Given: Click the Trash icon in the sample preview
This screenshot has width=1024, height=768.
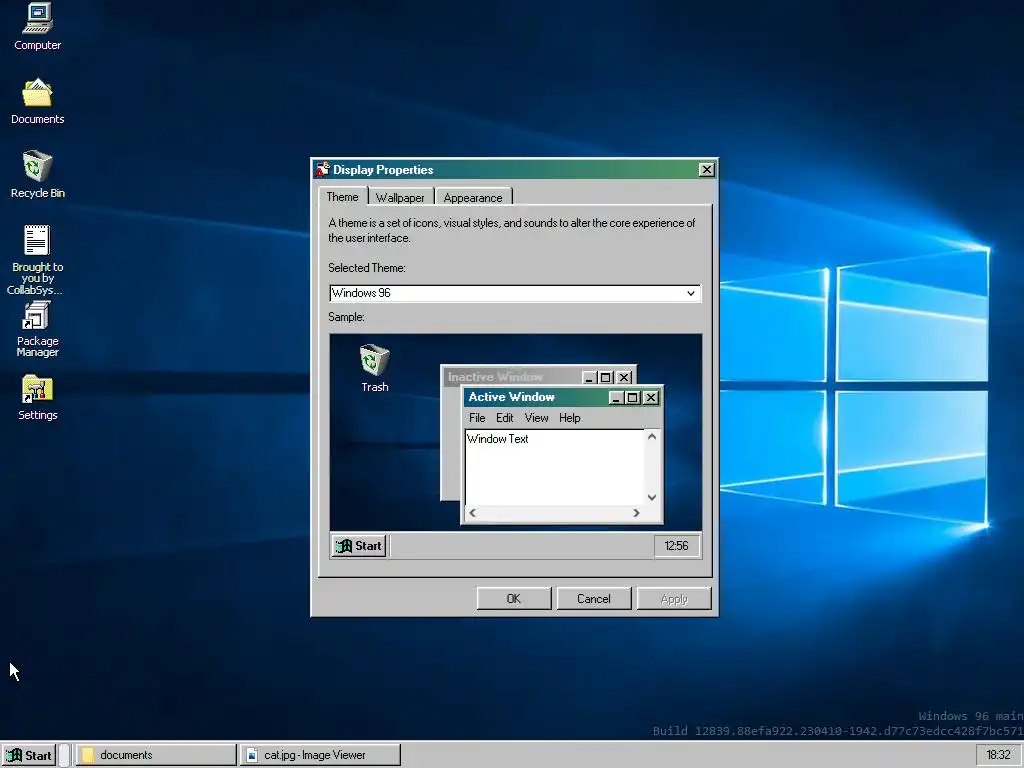Looking at the screenshot, I should (375, 368).
